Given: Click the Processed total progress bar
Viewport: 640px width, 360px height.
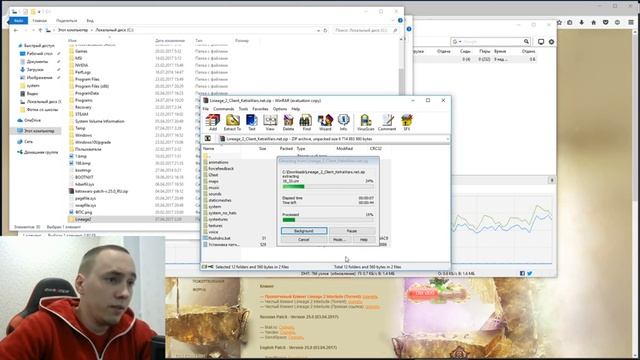Looking at the screenshot, I should point(328,220).
